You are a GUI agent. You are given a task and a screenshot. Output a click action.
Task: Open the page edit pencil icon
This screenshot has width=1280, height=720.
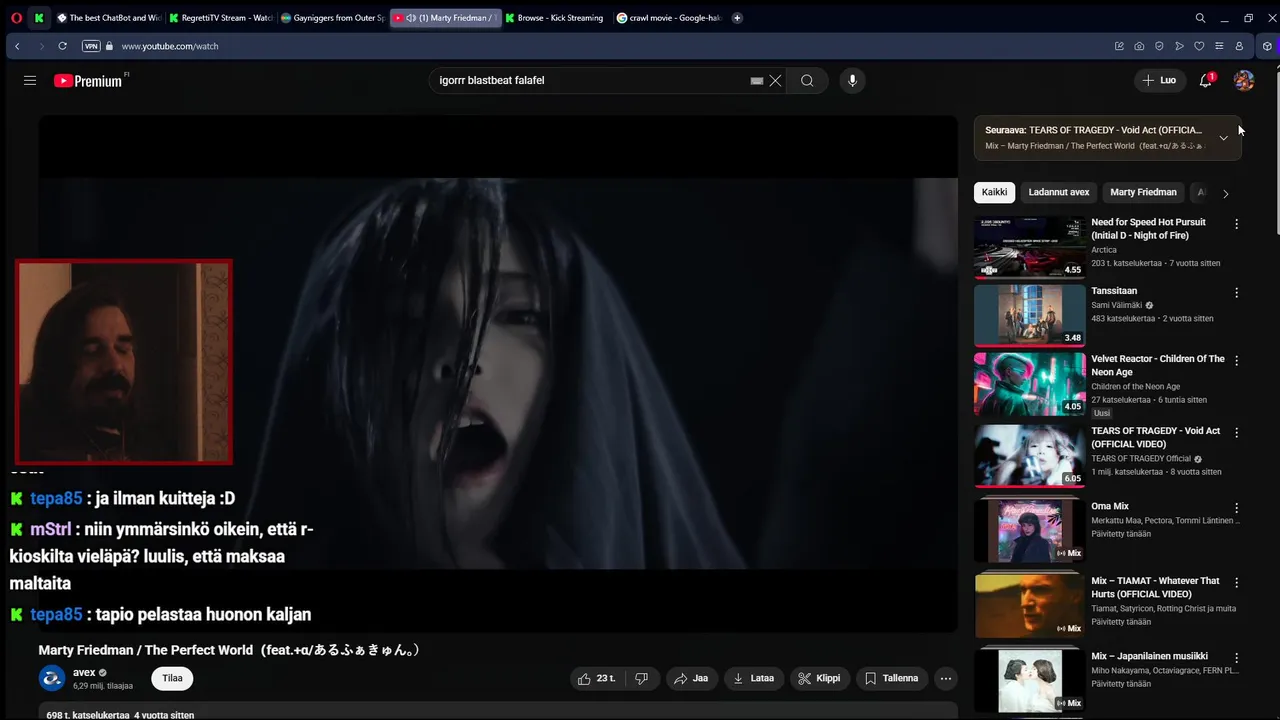1119,46
